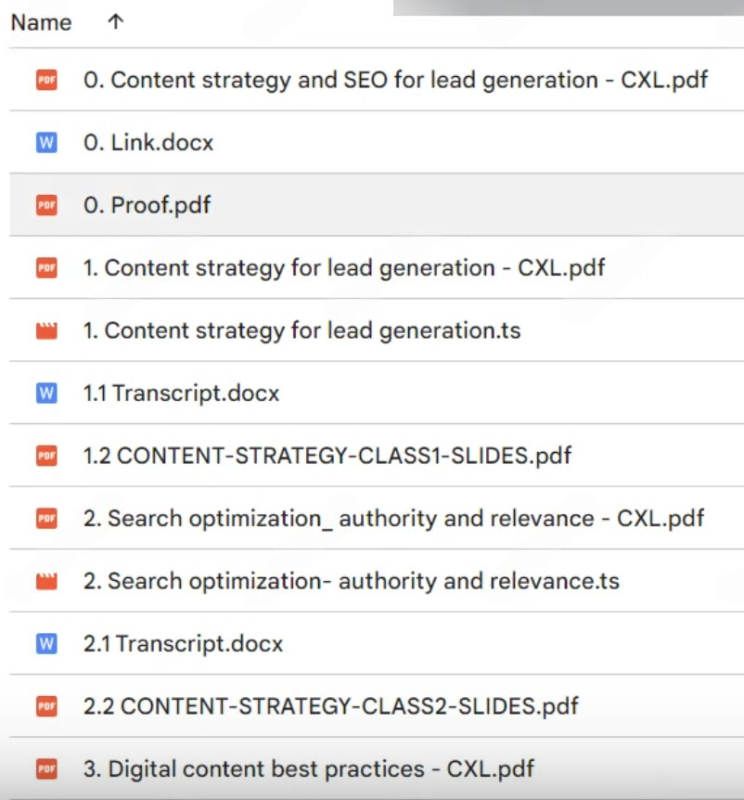
Task: Open '1. Content strategy for lead generation - CXL.pdf'
Action: (344, 268)
